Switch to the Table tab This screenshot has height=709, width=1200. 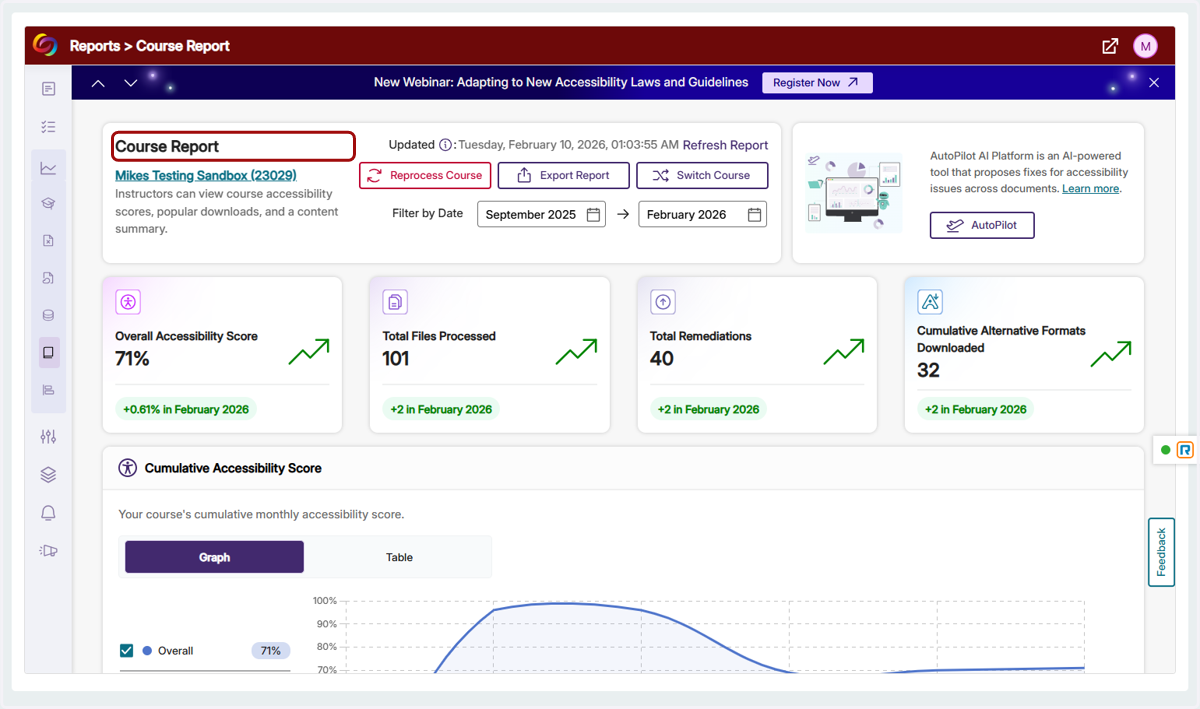(x=399, y=557)
